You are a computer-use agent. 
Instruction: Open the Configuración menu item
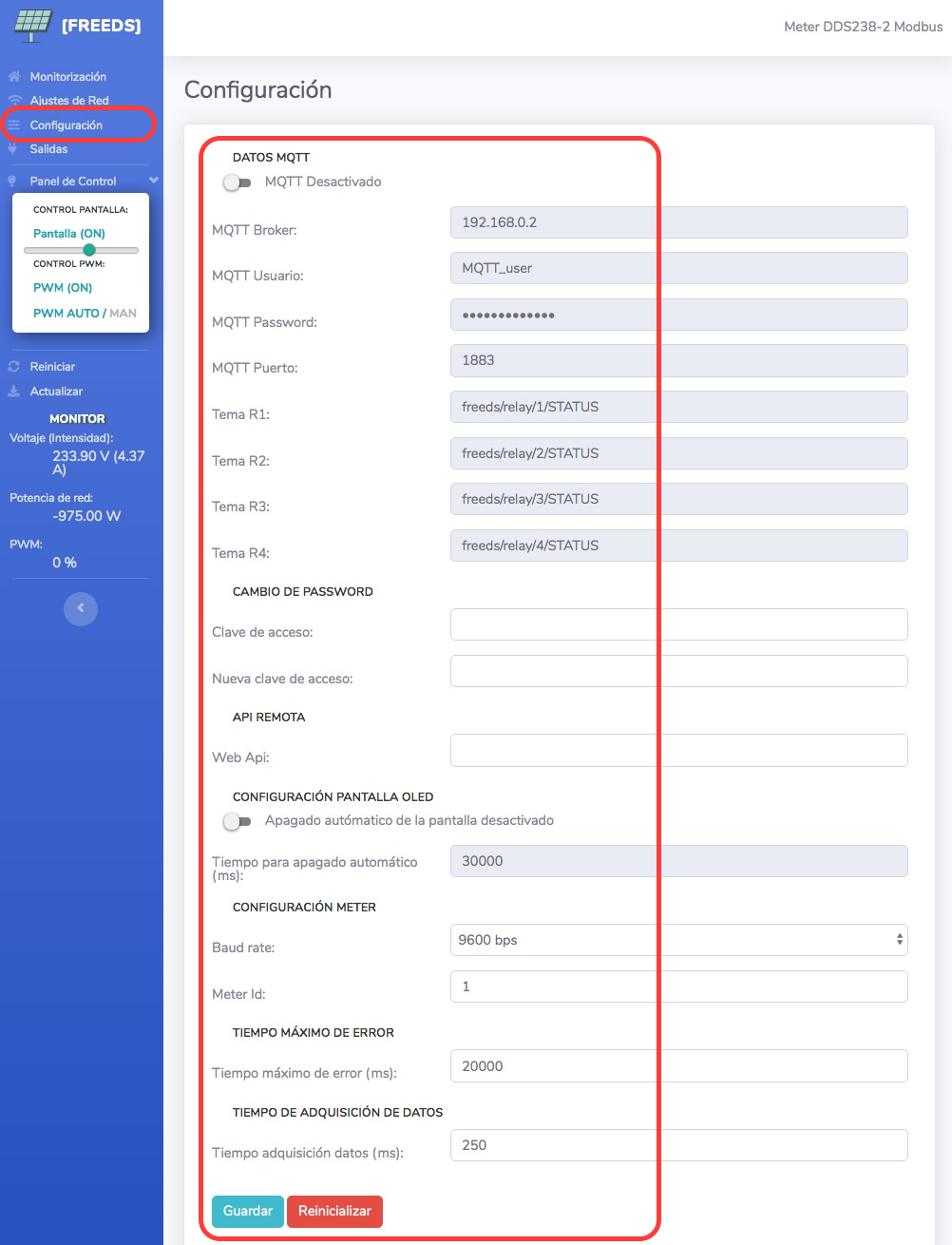[x=66, y=125]
